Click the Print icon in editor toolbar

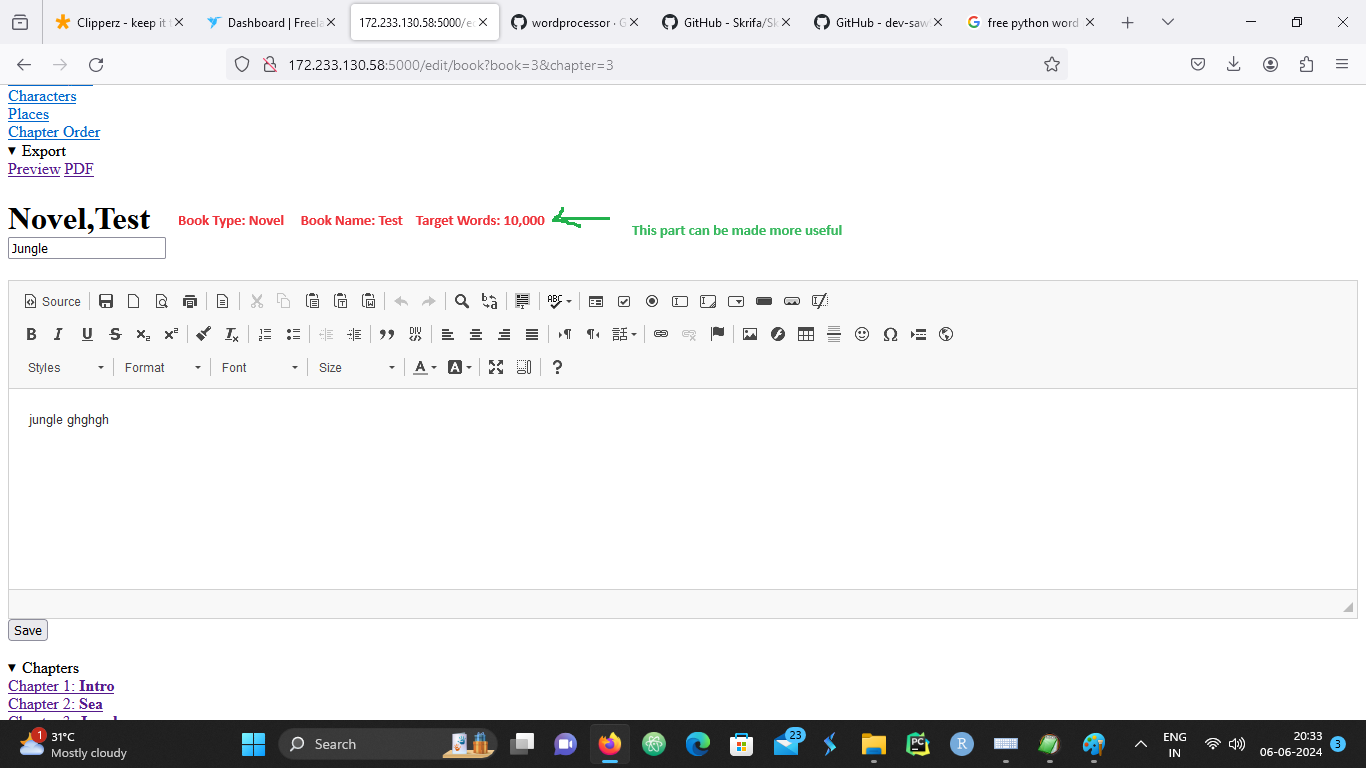coord(190,301)
